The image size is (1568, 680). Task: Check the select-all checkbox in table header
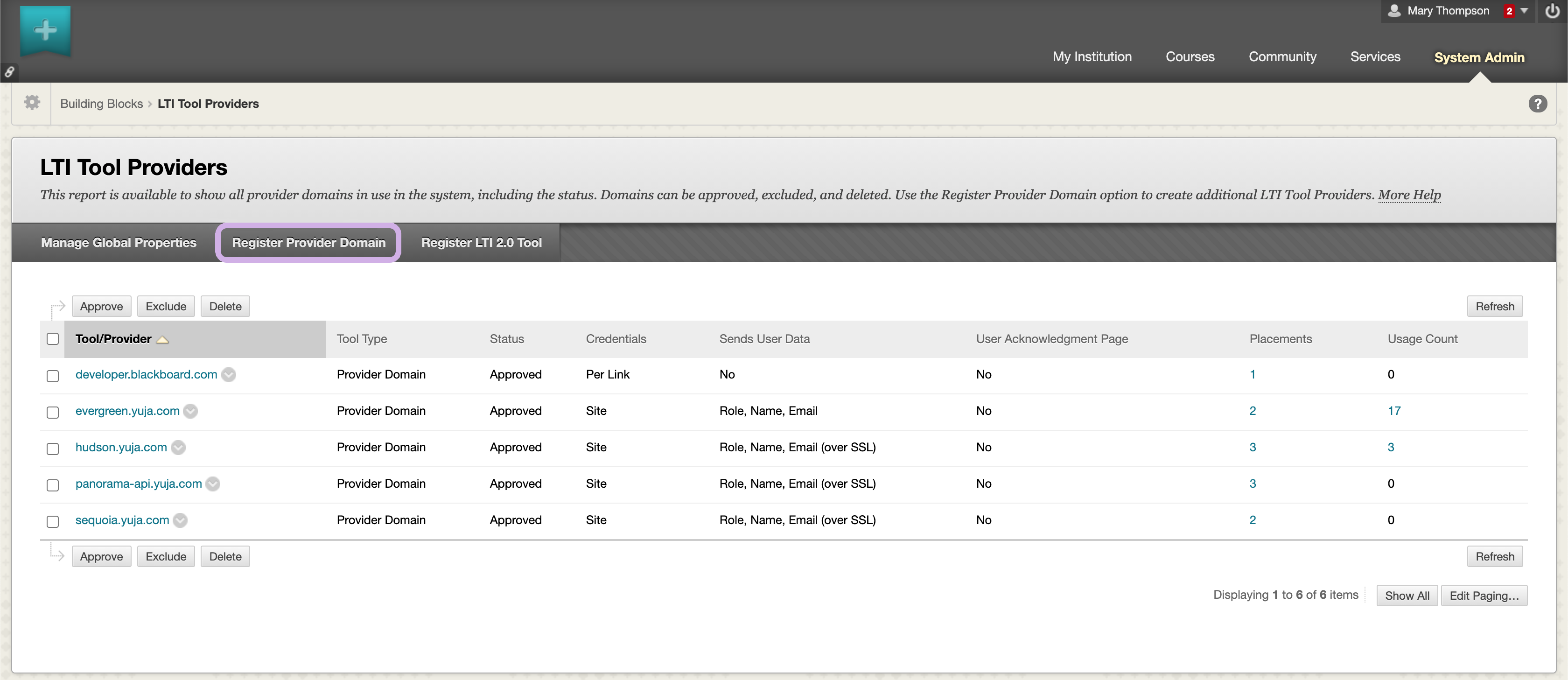pyautogui.click(x=53, y=339)
